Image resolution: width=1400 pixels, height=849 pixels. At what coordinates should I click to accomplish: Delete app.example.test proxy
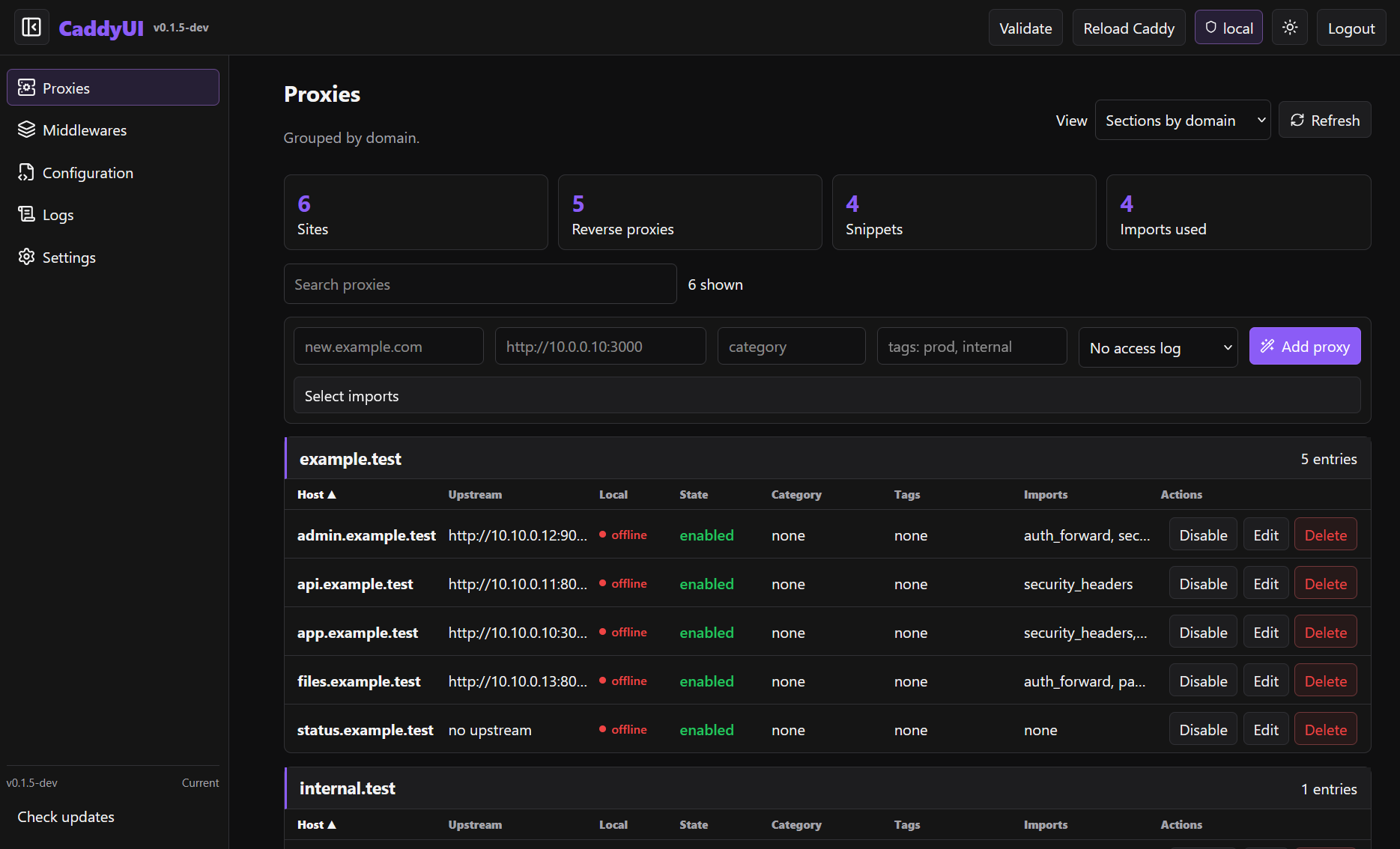point(1326,632)
